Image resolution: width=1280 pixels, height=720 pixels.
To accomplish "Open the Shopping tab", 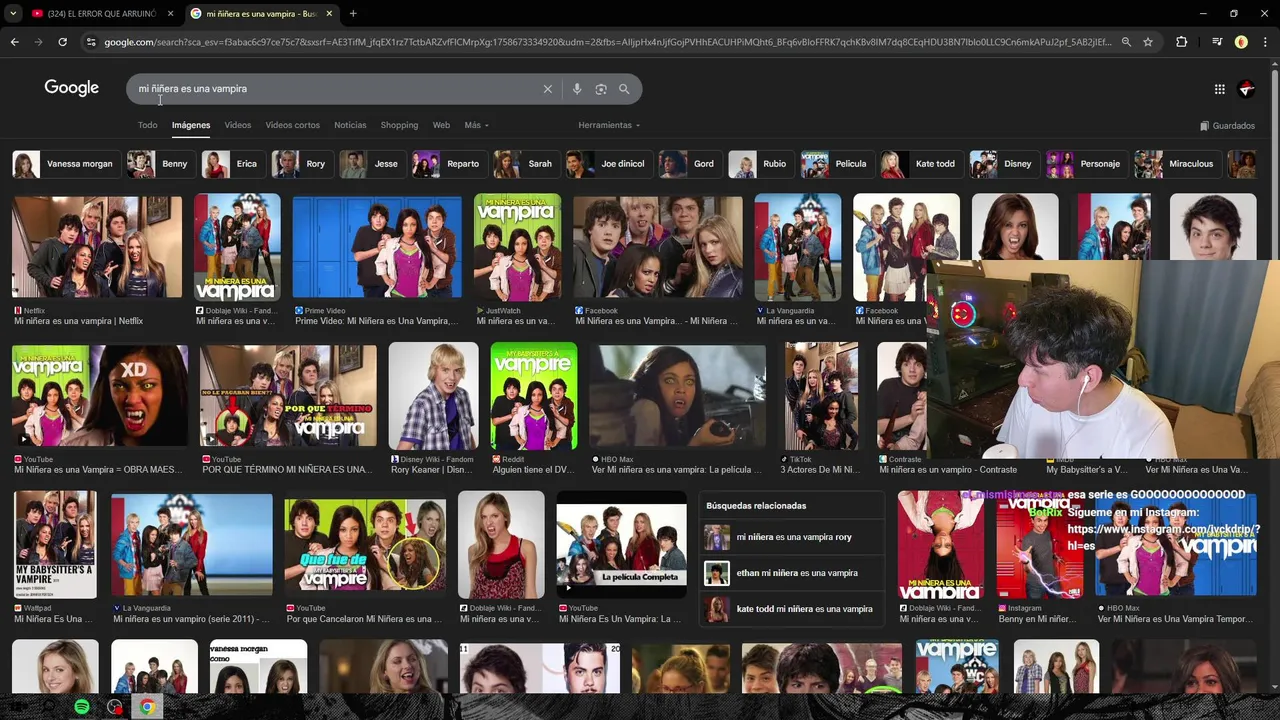I will point(399,125).
